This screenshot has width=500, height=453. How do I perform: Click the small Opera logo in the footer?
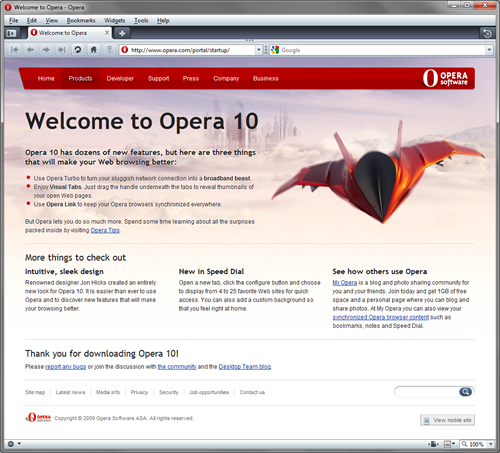tap(38, 418)
